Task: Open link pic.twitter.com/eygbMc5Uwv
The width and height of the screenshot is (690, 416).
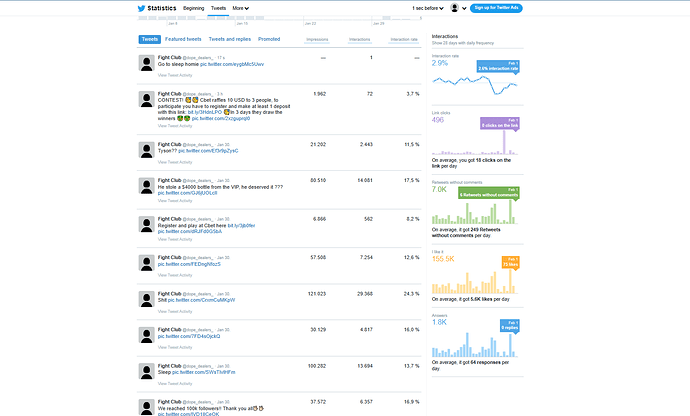Action: 232,64
